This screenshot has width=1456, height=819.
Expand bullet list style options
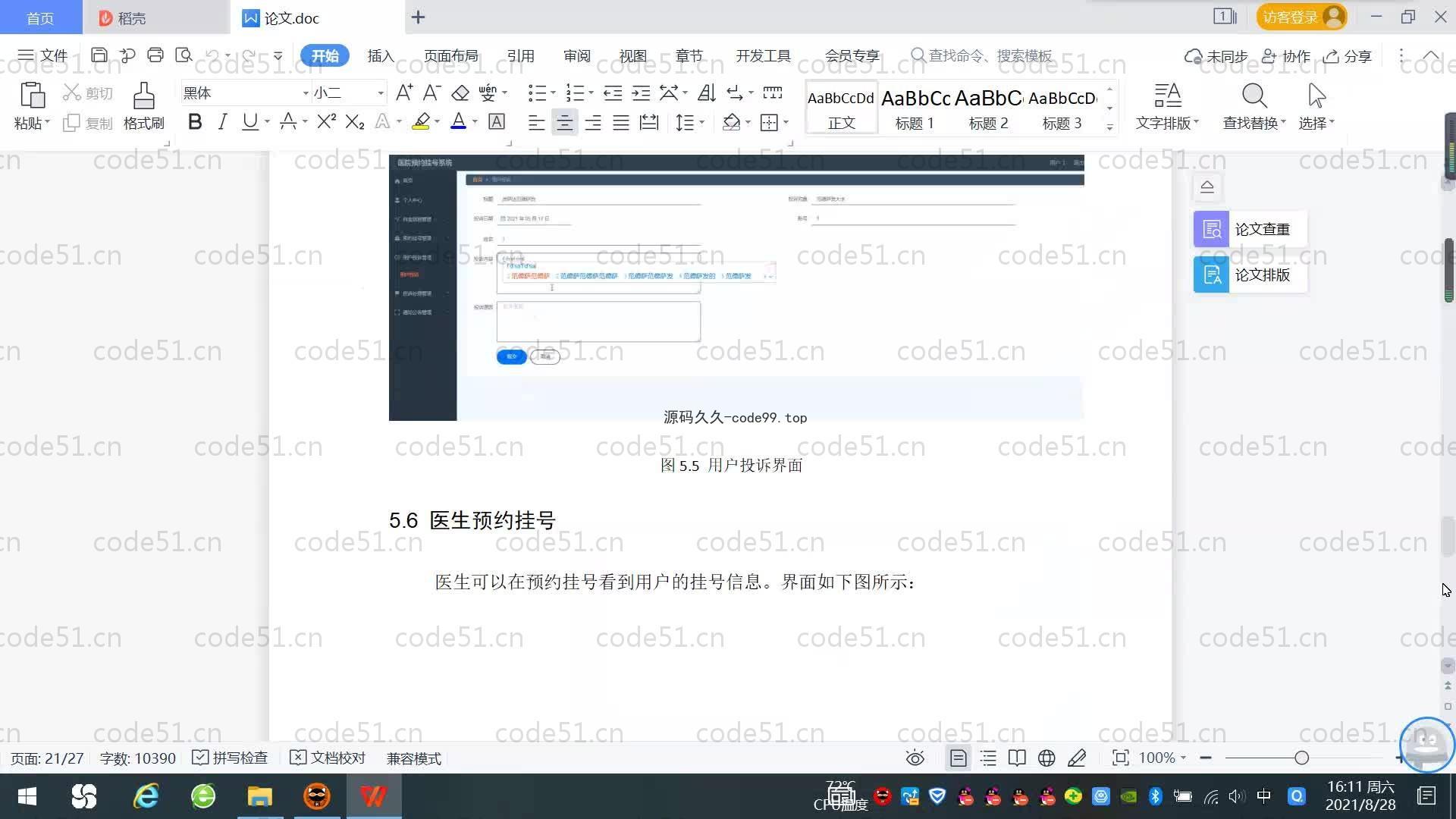tap(553, 93)
